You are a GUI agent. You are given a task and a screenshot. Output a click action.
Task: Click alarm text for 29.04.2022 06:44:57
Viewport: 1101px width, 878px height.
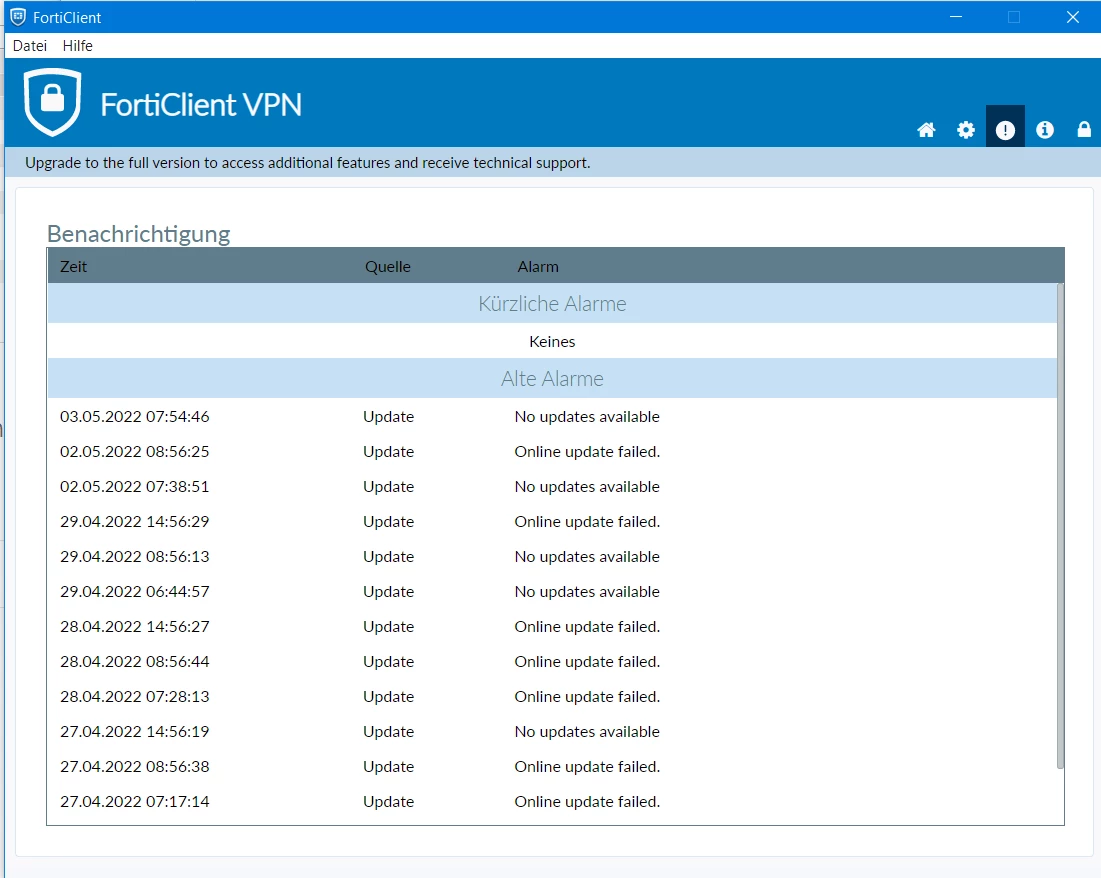coord(587,591)
